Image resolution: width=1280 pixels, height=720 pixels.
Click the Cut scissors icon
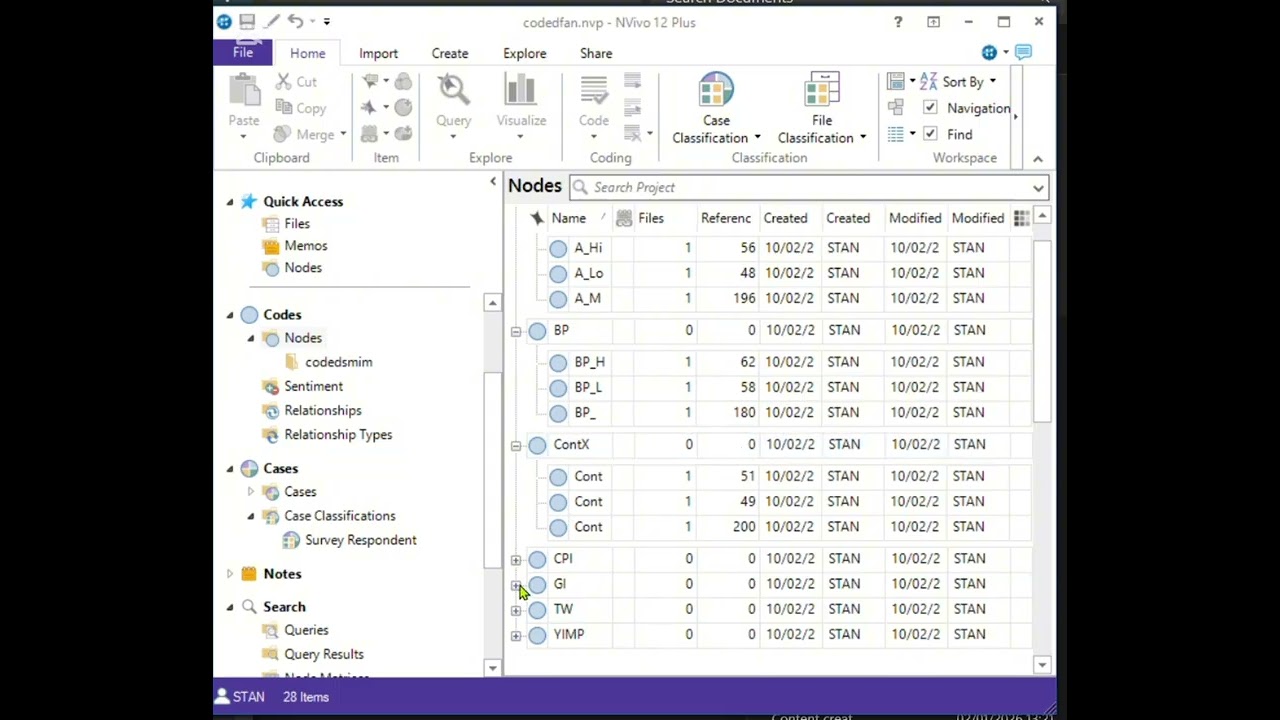[x=283, y=82]
